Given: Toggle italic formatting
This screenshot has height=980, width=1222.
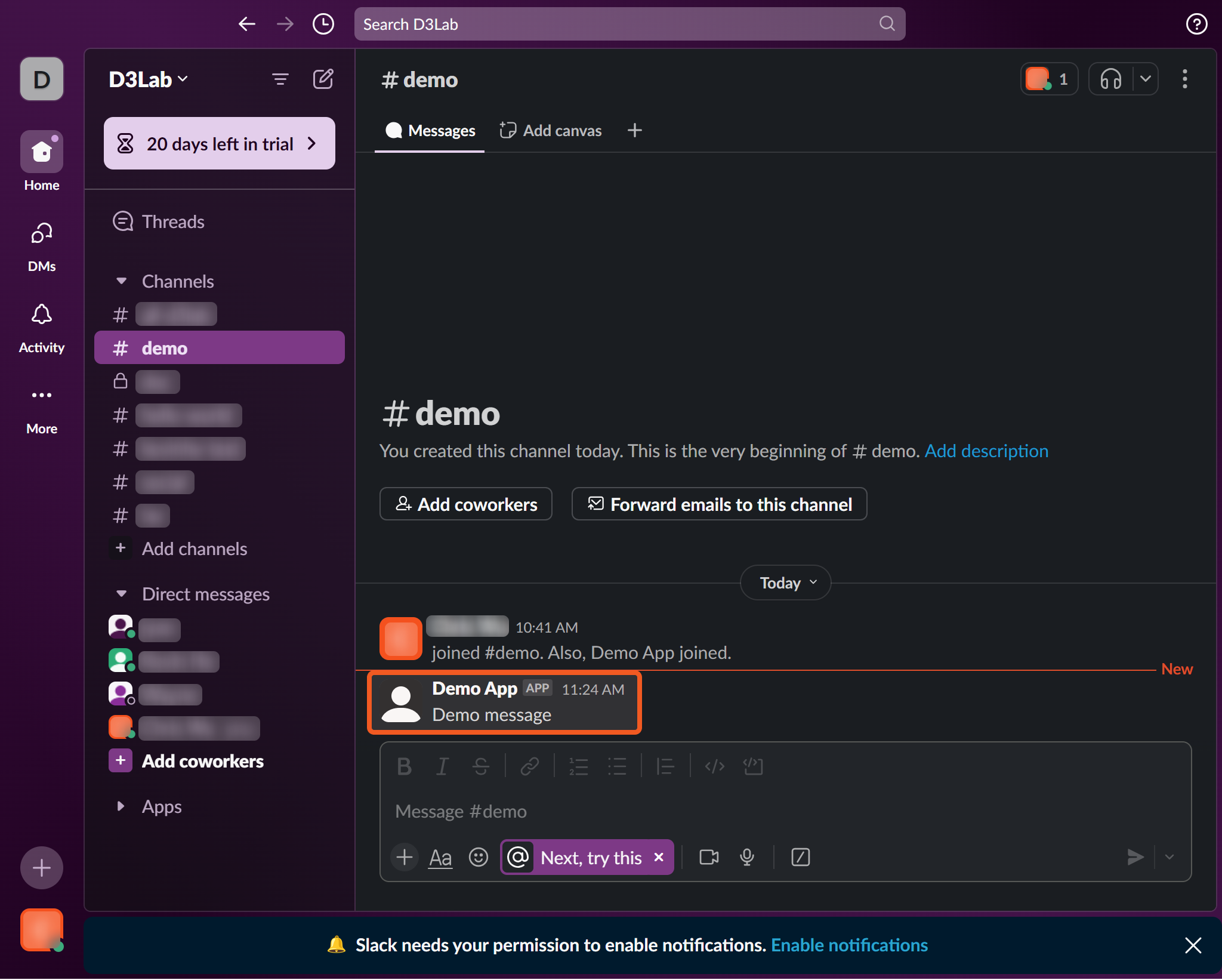Looking at the screenshot, I should (x=442, y=766).
